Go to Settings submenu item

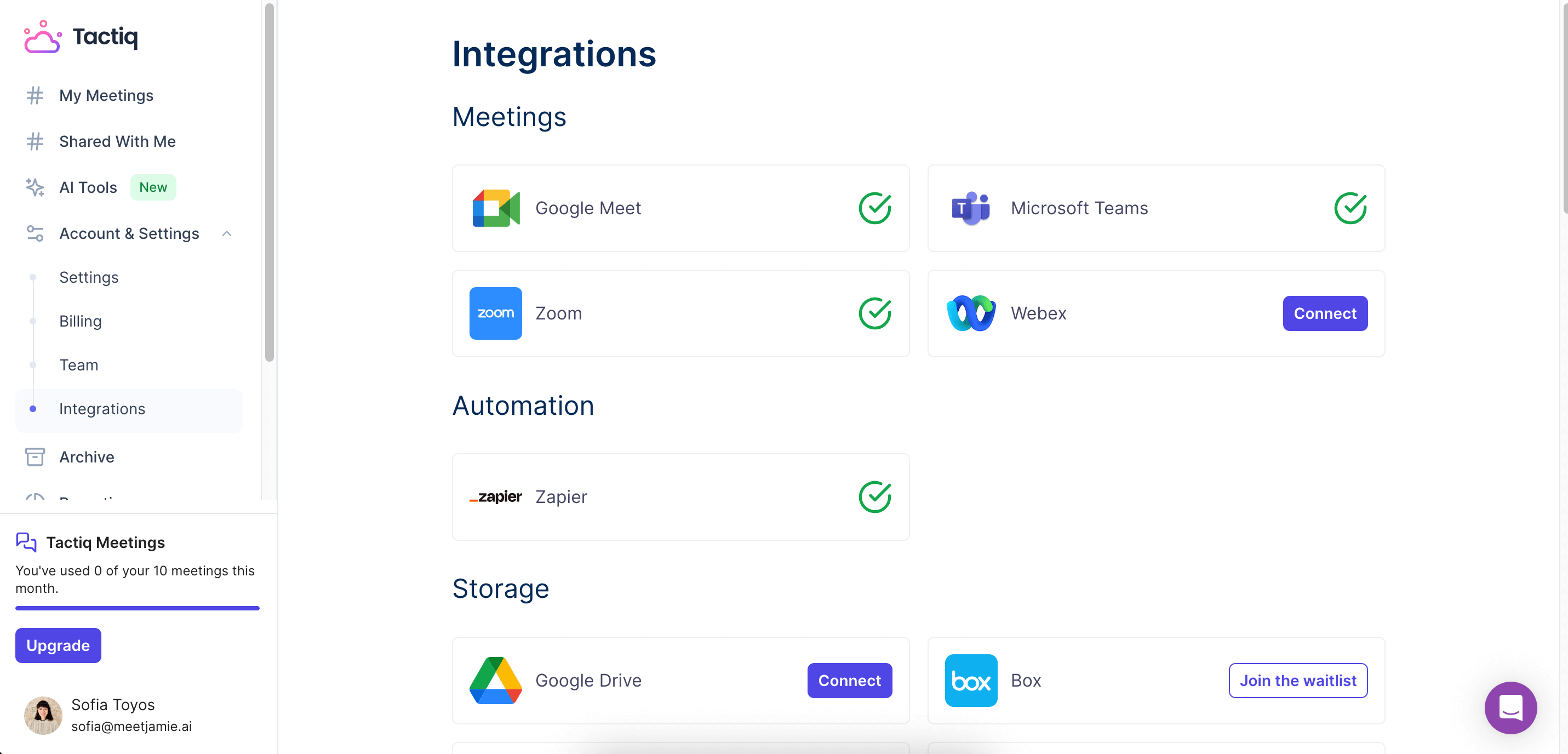pyautogui.click(x=88, y=278)
